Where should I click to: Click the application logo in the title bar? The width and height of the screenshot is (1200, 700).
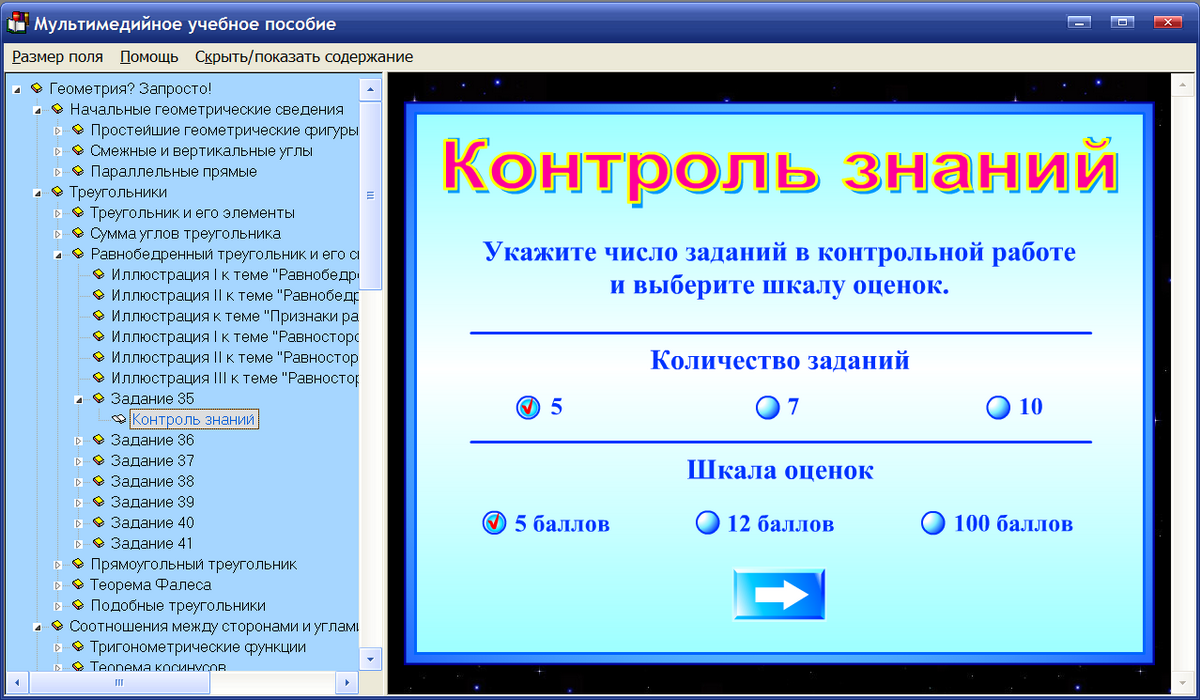point(16,23)
